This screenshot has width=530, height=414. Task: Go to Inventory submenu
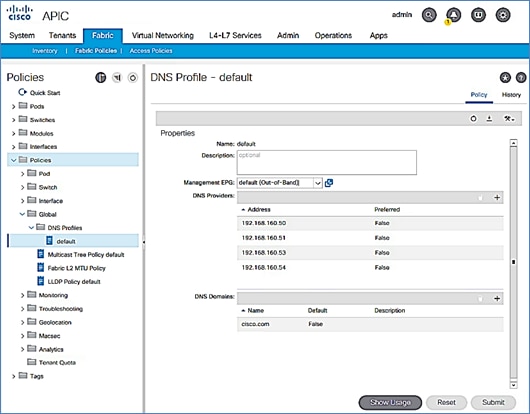pyautogui.click(x=45, y=51)
